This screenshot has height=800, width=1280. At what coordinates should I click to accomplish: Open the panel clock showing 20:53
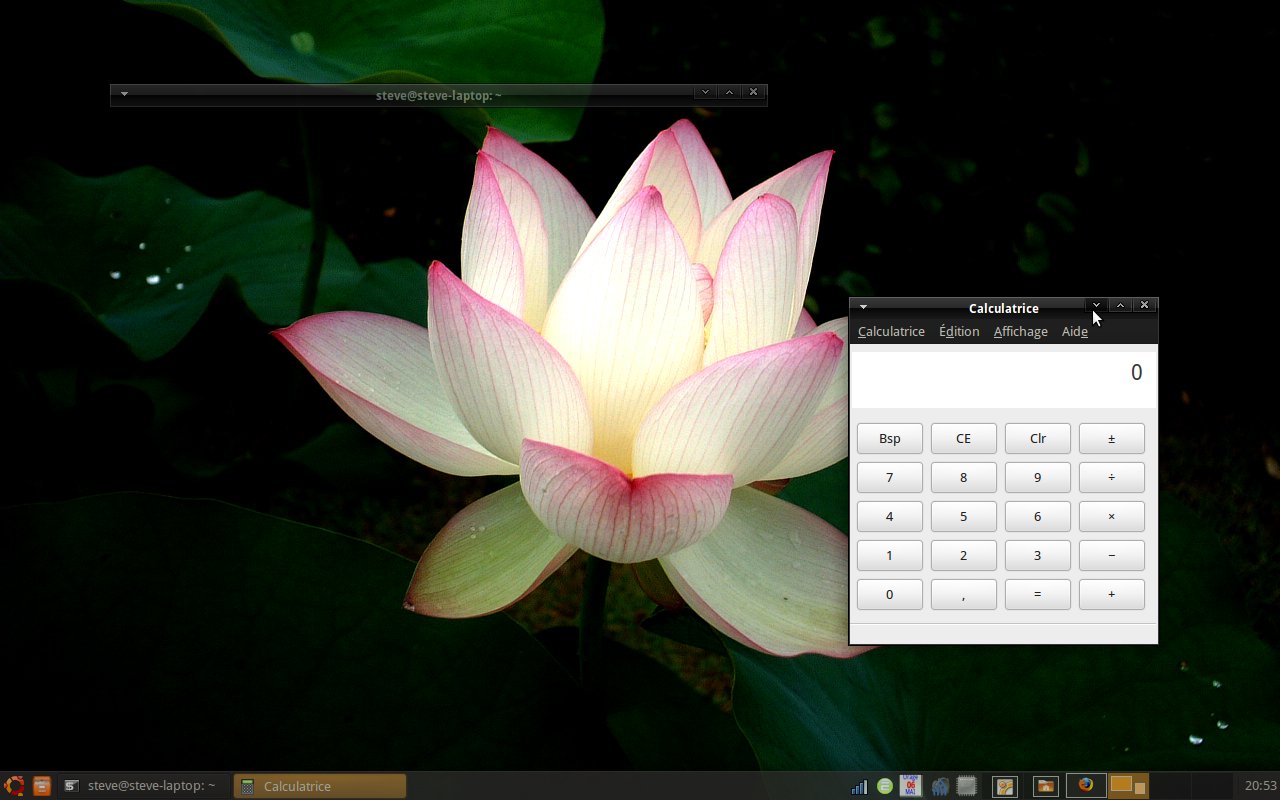1260,786
